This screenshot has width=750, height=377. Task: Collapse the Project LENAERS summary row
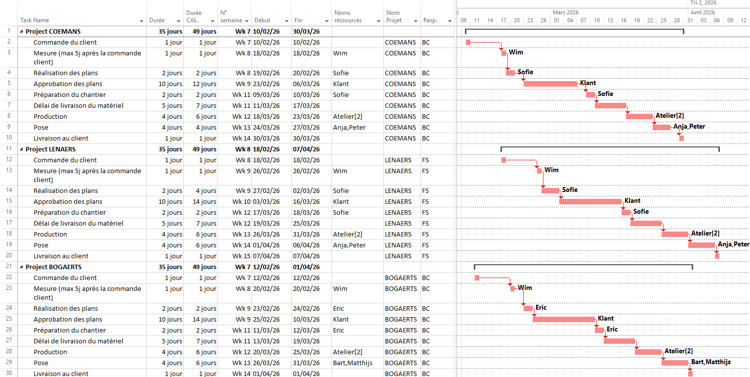coord(21,149)
